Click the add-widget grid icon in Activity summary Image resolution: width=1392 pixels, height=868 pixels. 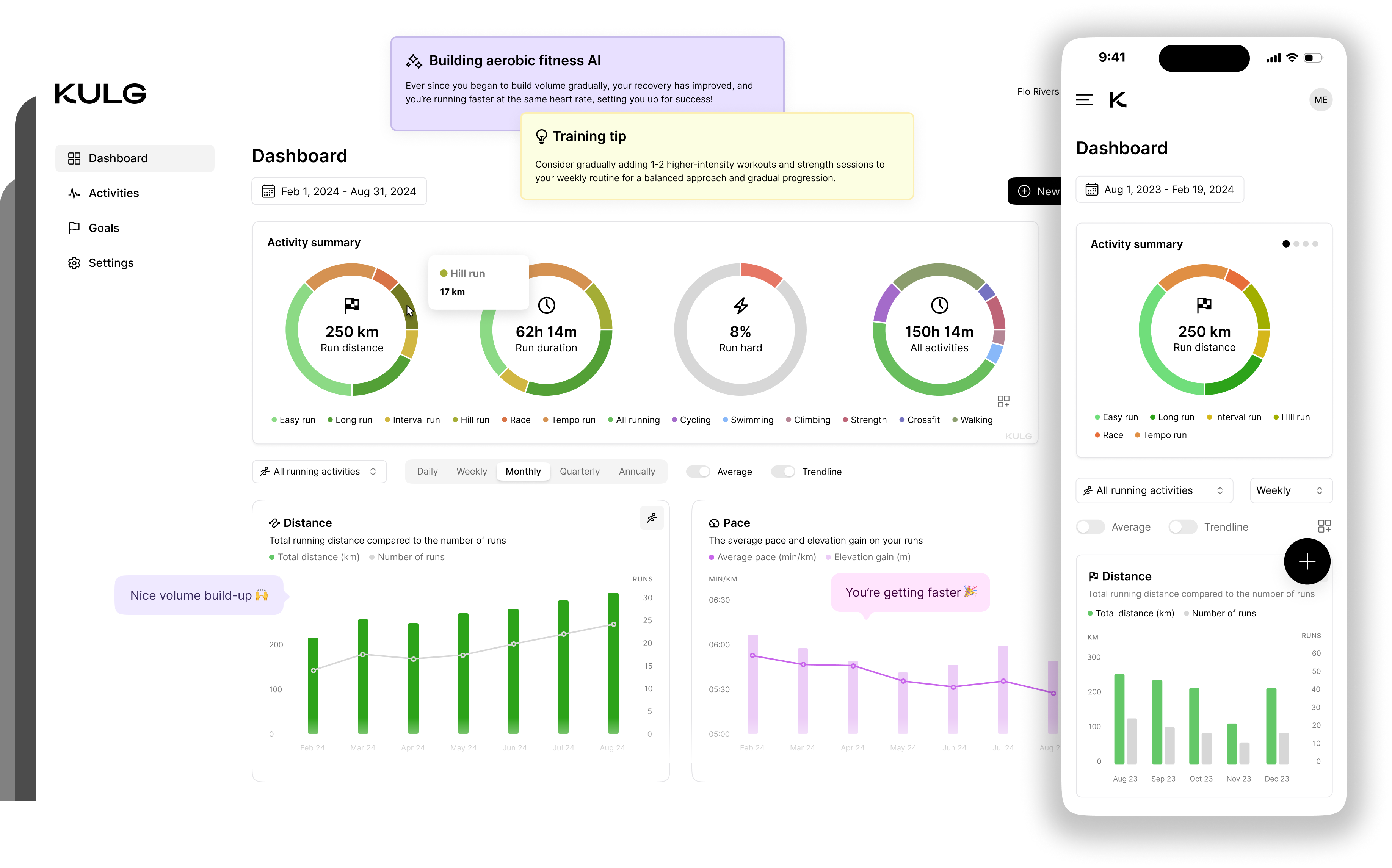pyautogui.click(x=1003, y=401)
